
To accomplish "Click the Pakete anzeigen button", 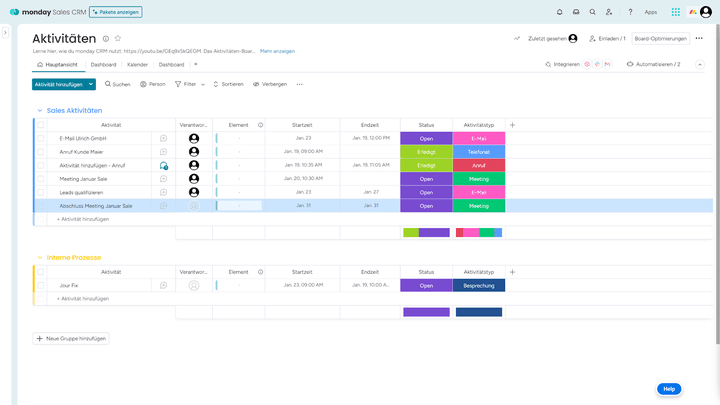I will click(x=116, y=12).
